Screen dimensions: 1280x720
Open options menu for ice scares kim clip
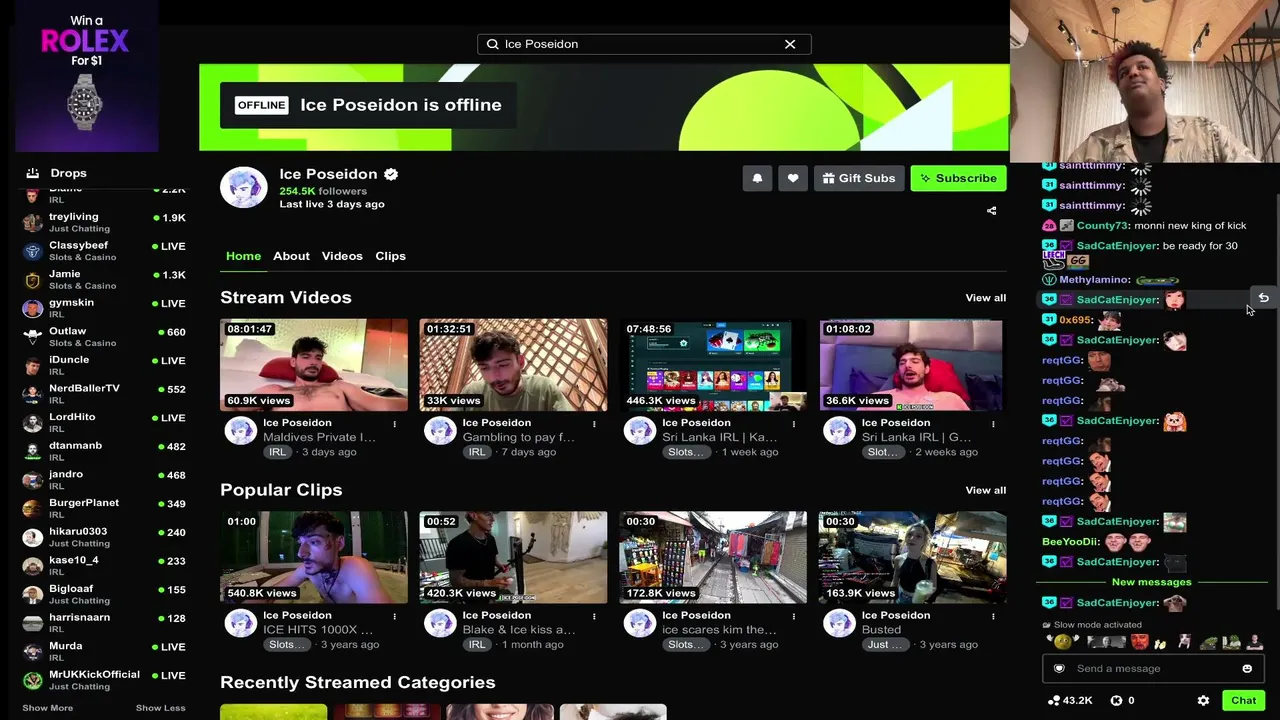click(x=794, y=617)
